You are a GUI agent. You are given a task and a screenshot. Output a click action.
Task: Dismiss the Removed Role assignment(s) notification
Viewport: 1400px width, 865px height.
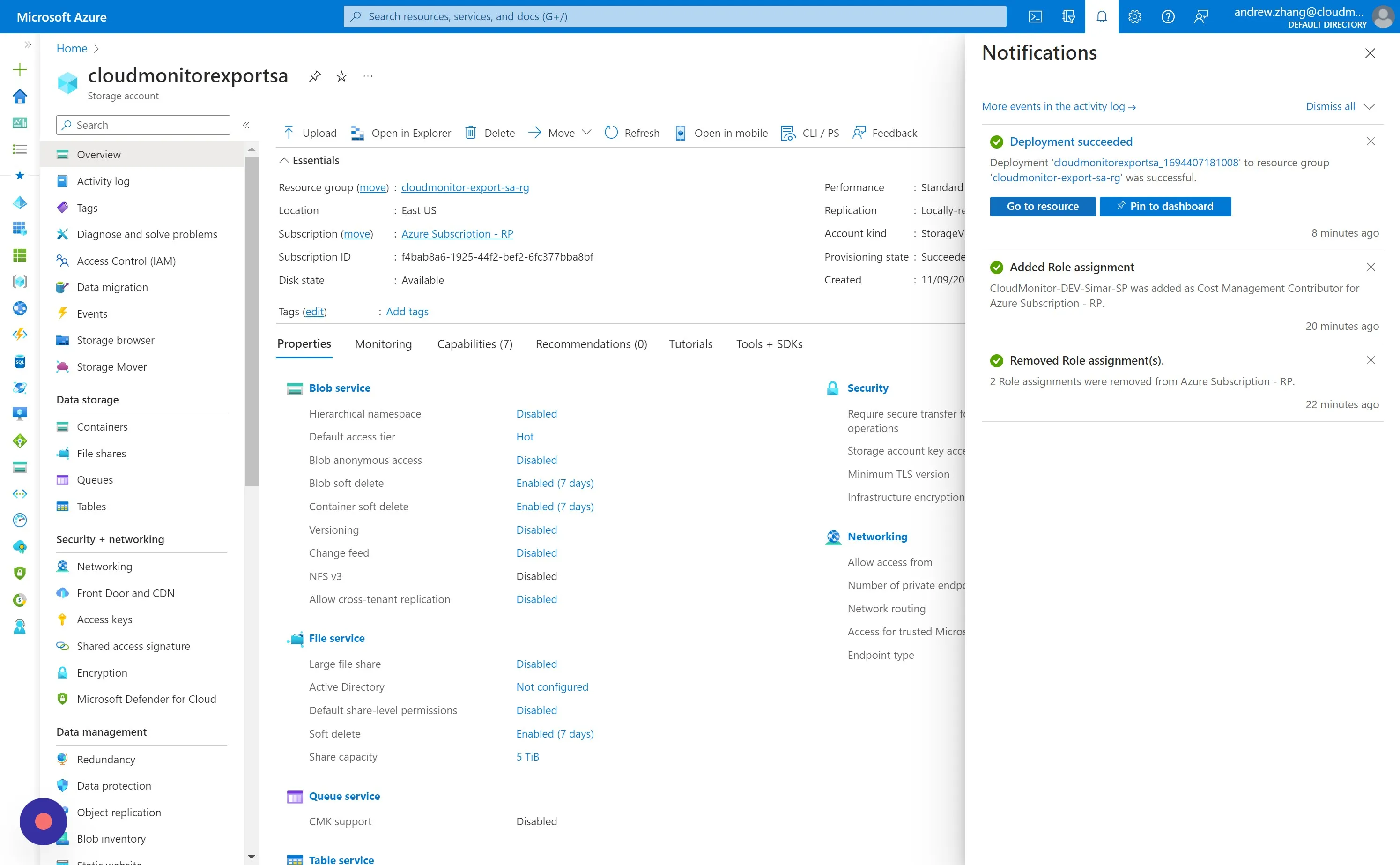click(x=1370, y=360)
